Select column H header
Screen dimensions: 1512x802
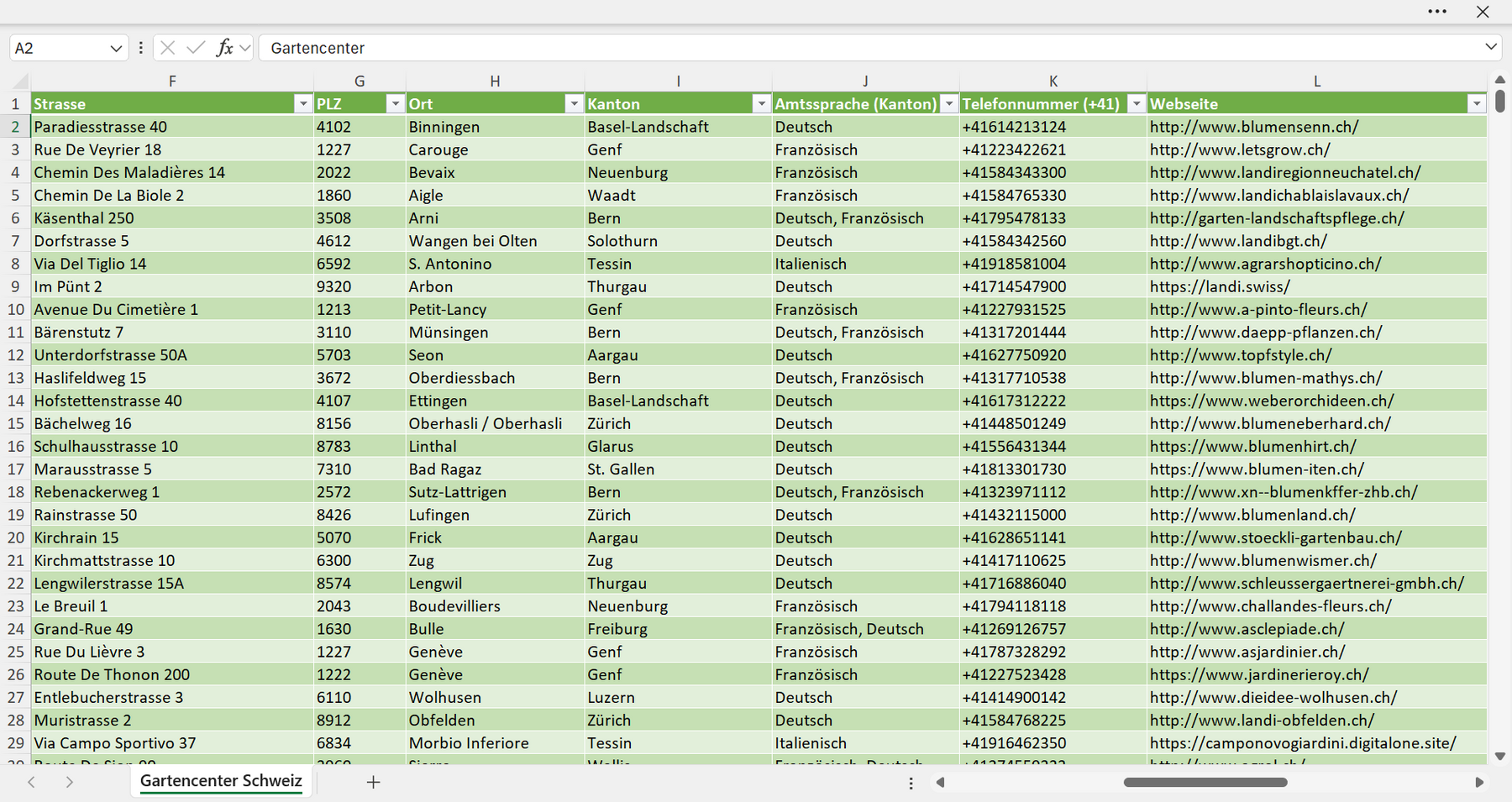(x=495, y=81)
